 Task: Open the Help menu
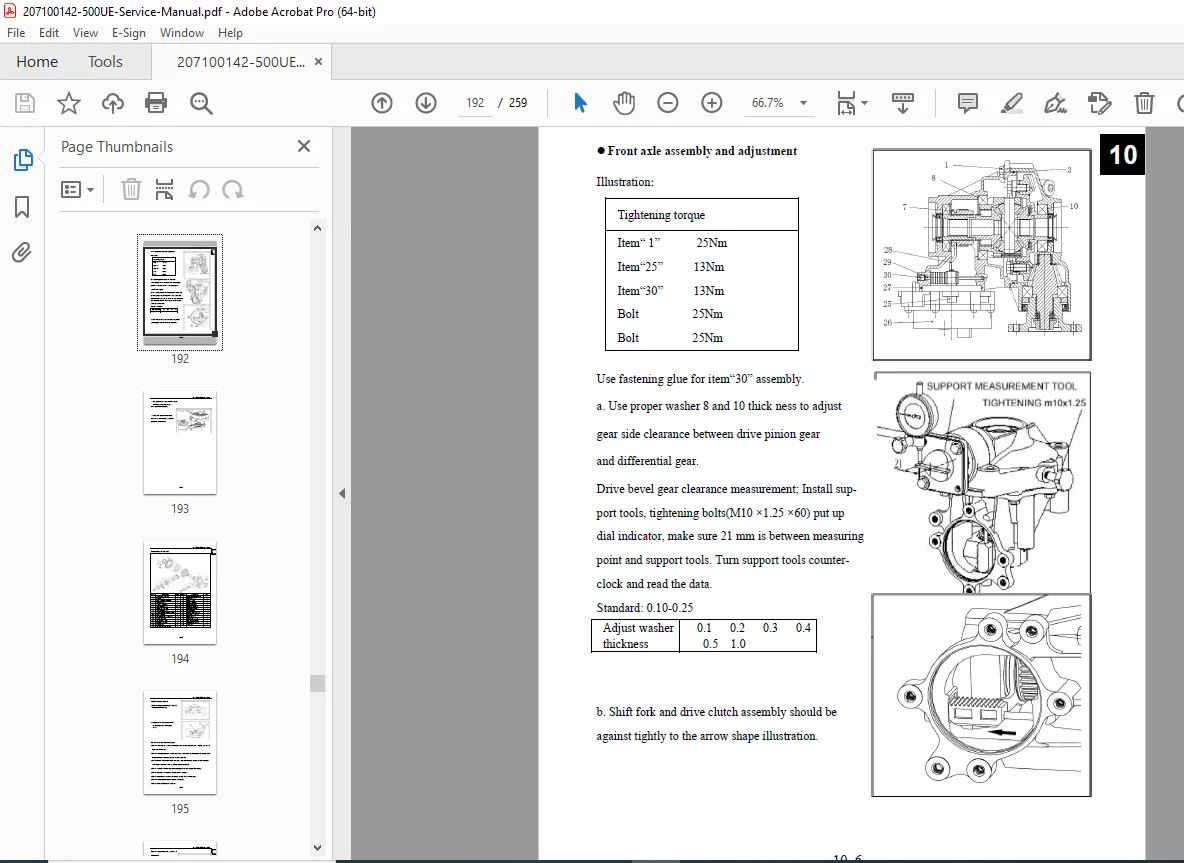coord(230,33)
